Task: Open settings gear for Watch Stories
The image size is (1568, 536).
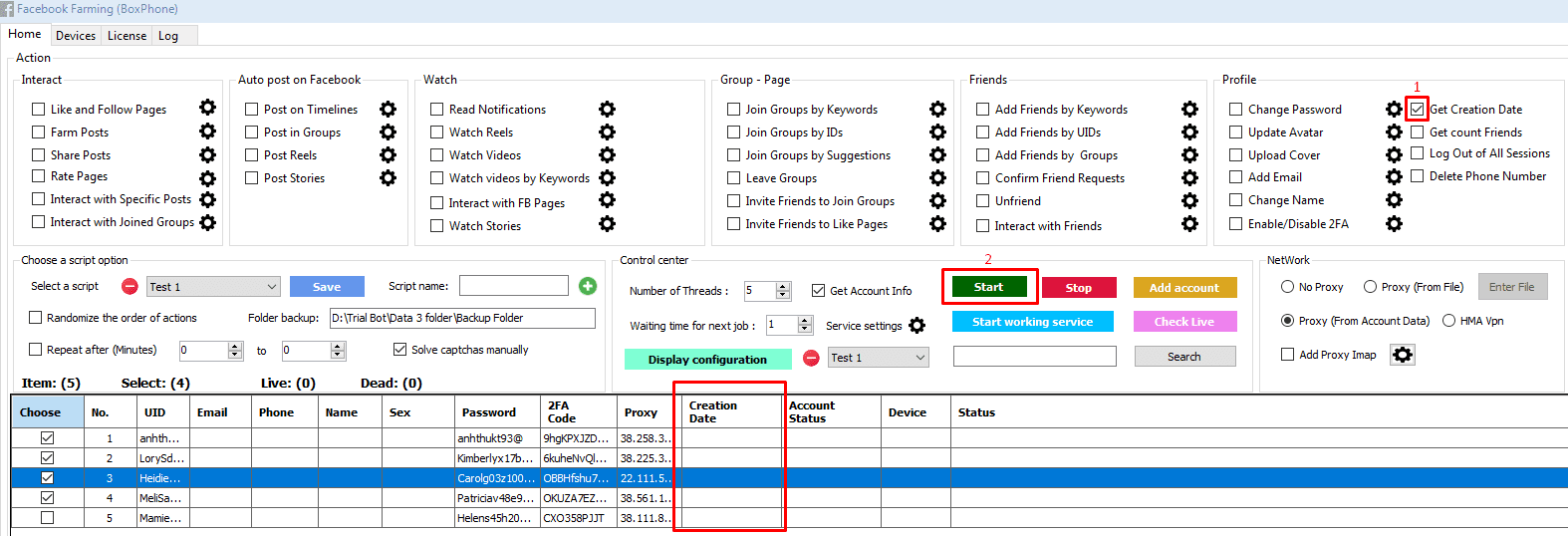Action: click(607, 223)
